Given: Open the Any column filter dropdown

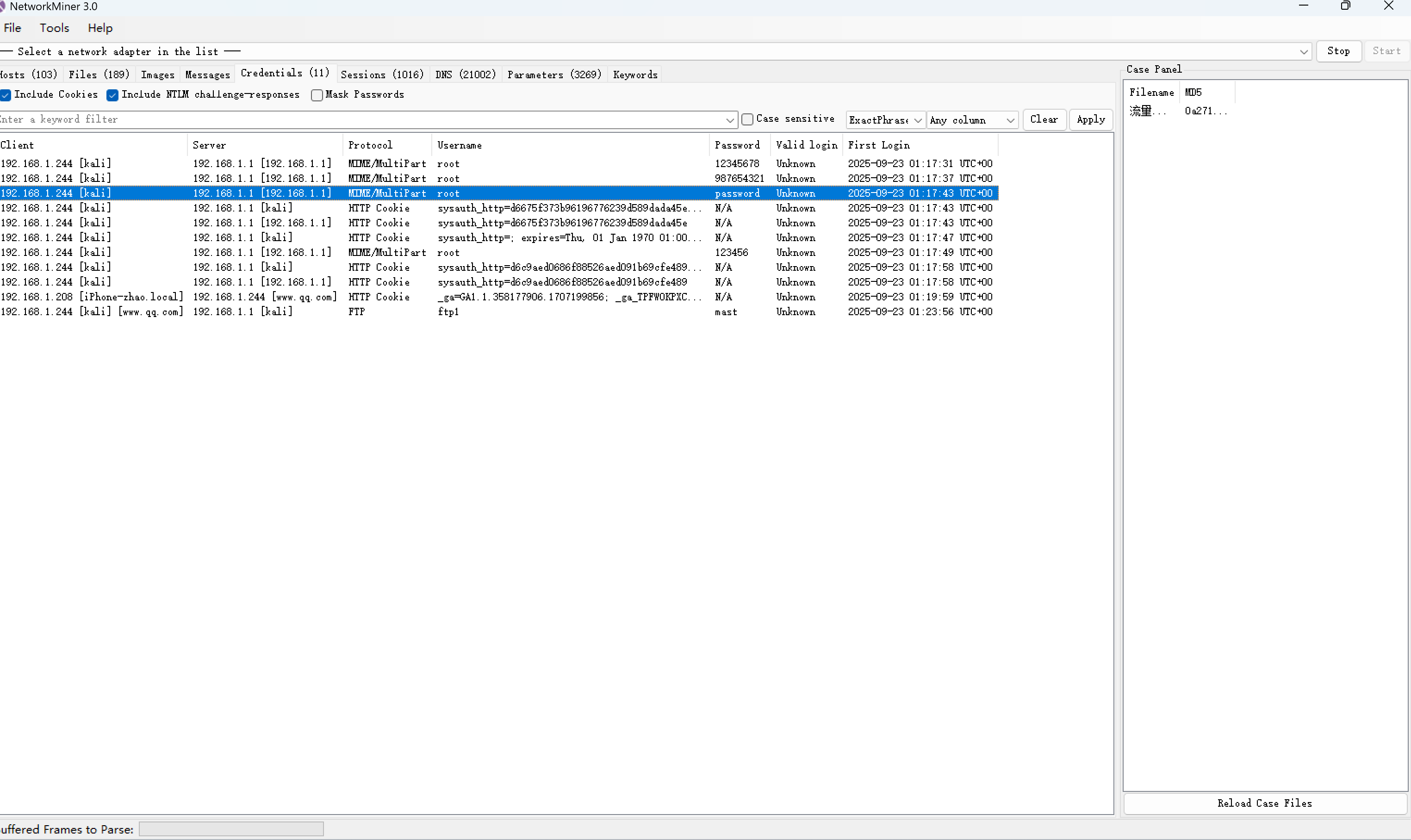Looking at the screenshot, I should pyautogui.click(x=1010, y=120).
